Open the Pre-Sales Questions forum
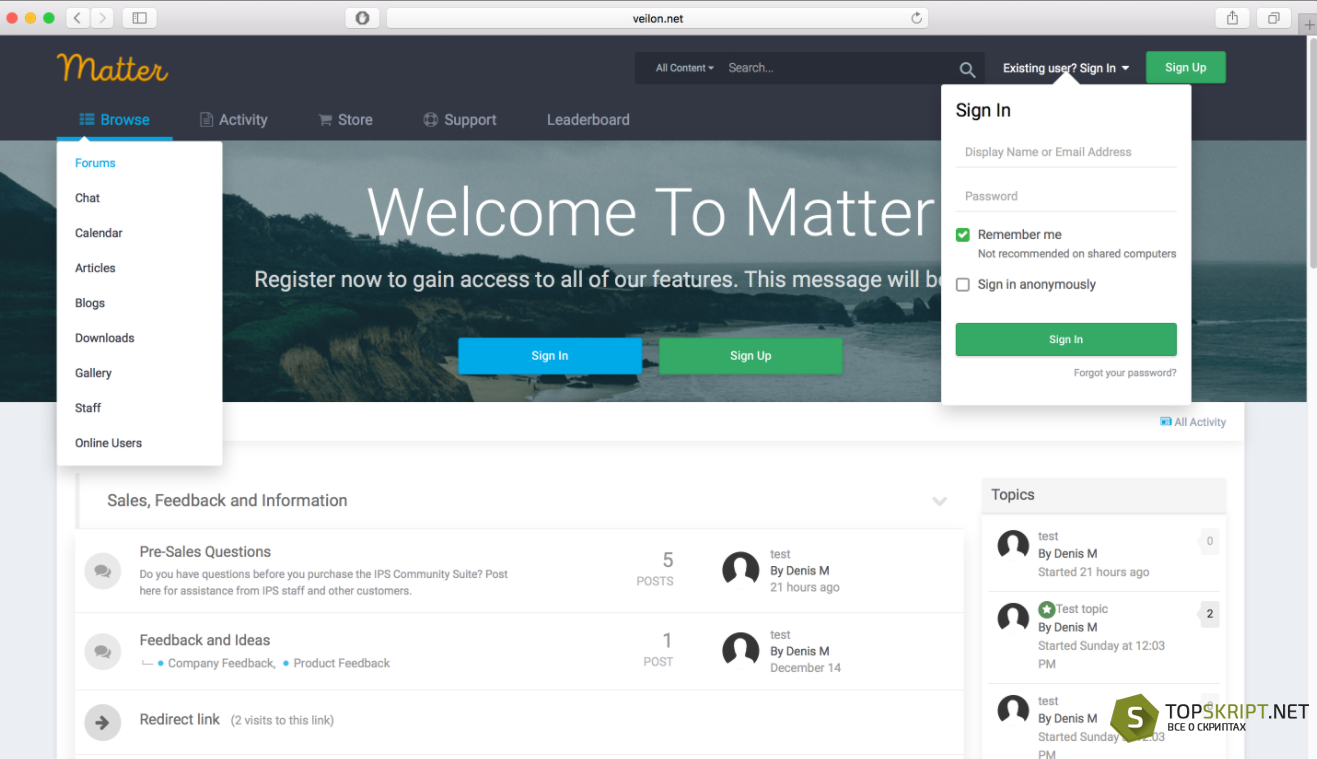The width and height of the screenshot is (1317, 759). [205, 552]
